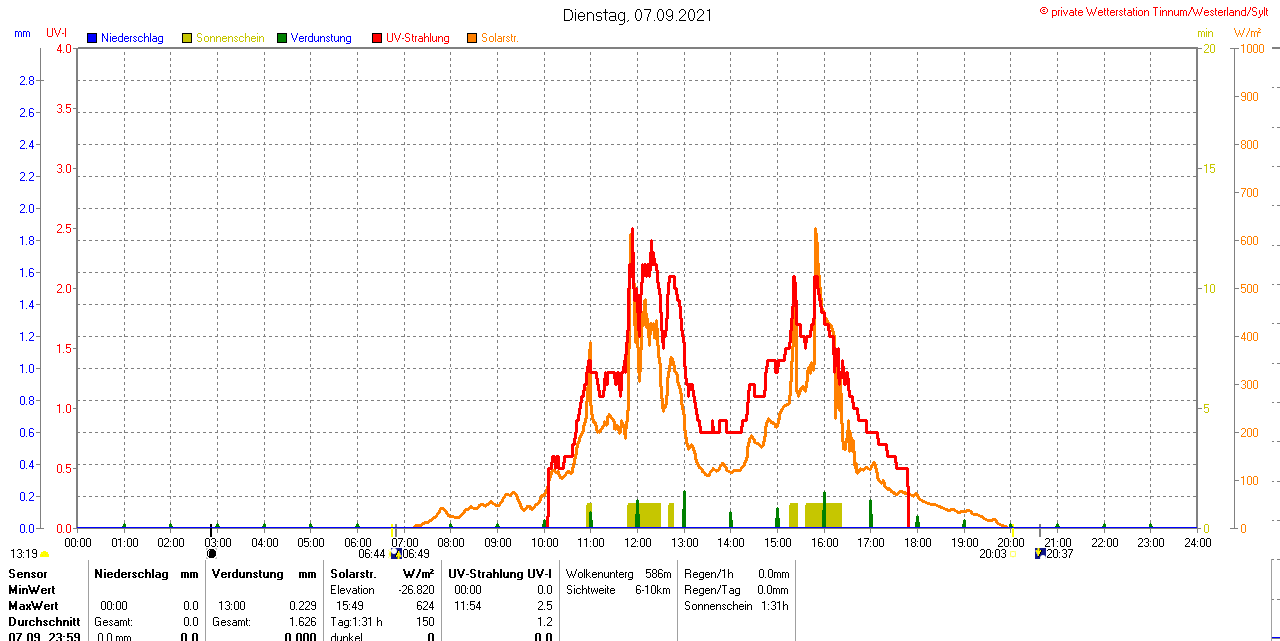The height and width of the screenshot is (641, 1280).
Task: Click the Dienstag, 07.09.2021 chart title
Action: [x=638, y=15]
